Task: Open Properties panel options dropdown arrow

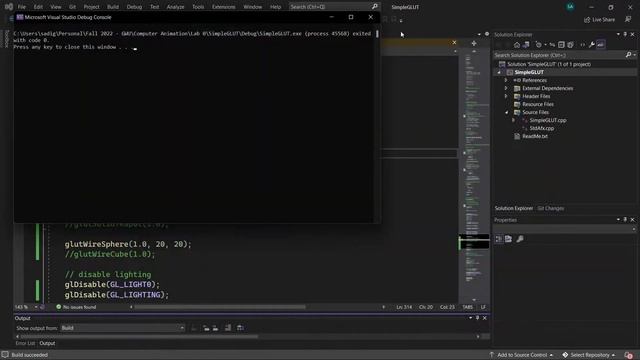Action: point(618,220)
